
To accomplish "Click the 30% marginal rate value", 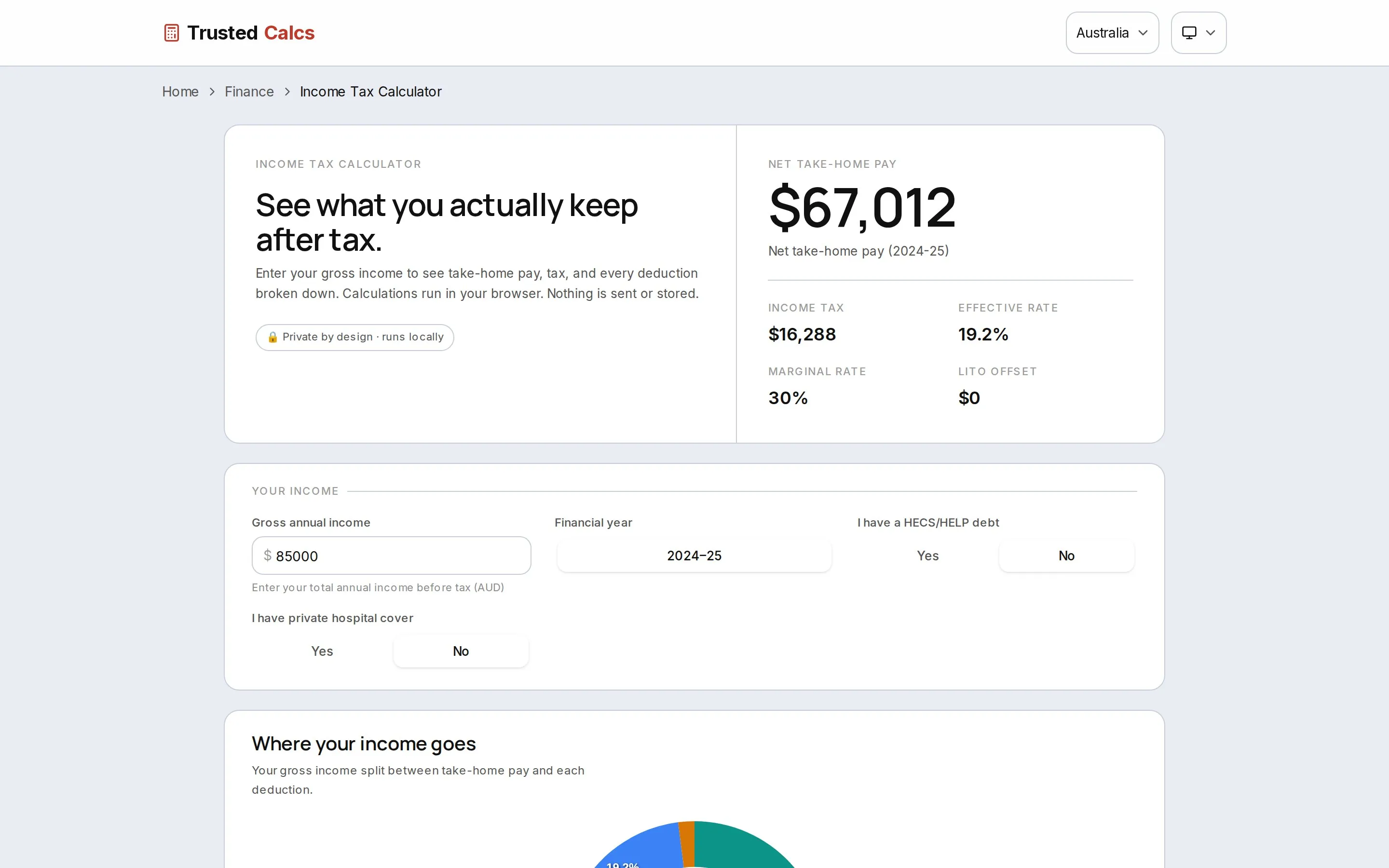I will (x=788, y=398).
